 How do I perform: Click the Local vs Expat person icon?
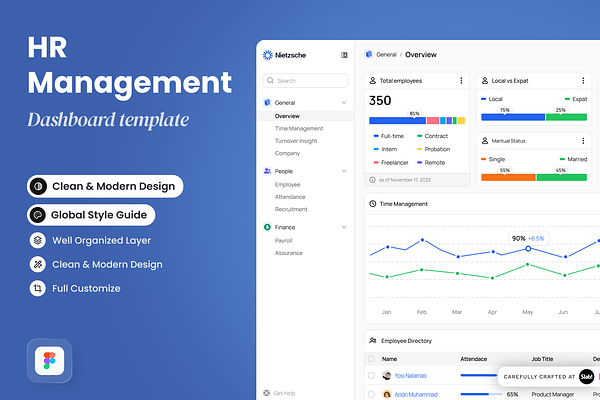485,80
